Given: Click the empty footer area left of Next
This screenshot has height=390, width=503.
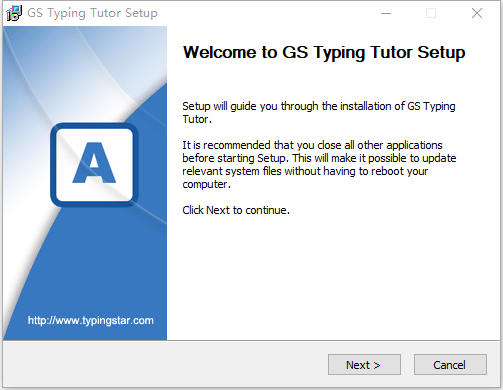Looking at the screenshot, I should click(x=165, y=365).
